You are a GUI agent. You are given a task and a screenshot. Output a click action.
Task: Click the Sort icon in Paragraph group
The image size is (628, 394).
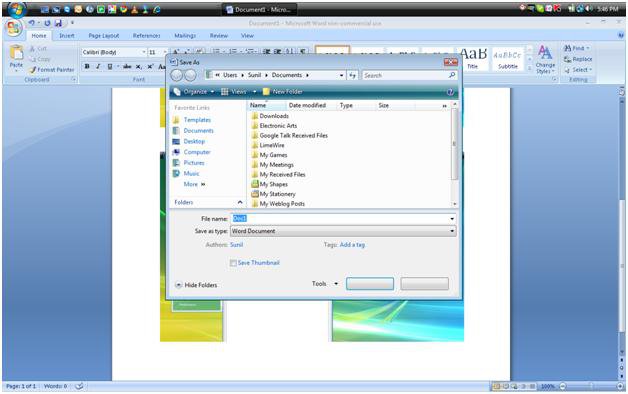coord(290,52)
